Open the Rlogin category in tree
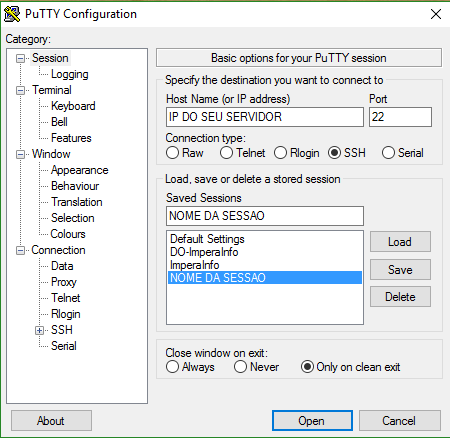Viewport: 450px width, 438px height. tap(65, 314)
